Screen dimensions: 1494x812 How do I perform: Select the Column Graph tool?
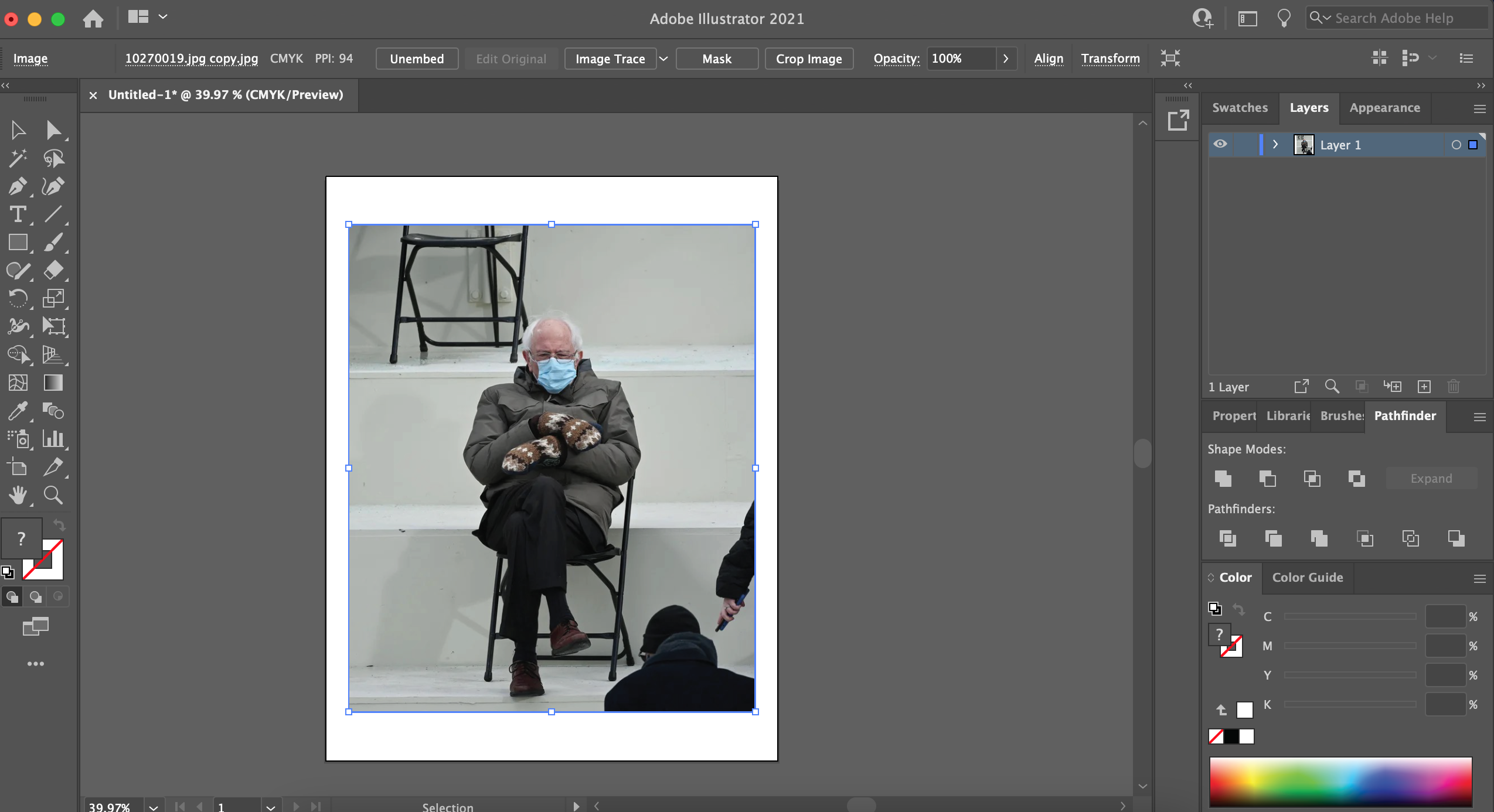[x=53, y=439]
